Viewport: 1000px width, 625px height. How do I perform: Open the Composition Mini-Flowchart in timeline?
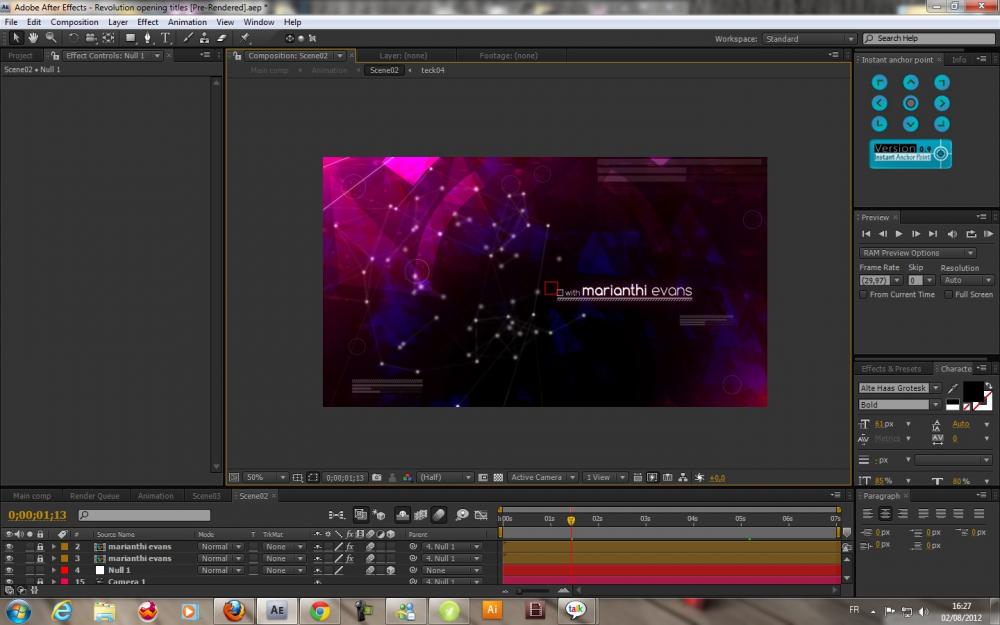tap(337, 515)
